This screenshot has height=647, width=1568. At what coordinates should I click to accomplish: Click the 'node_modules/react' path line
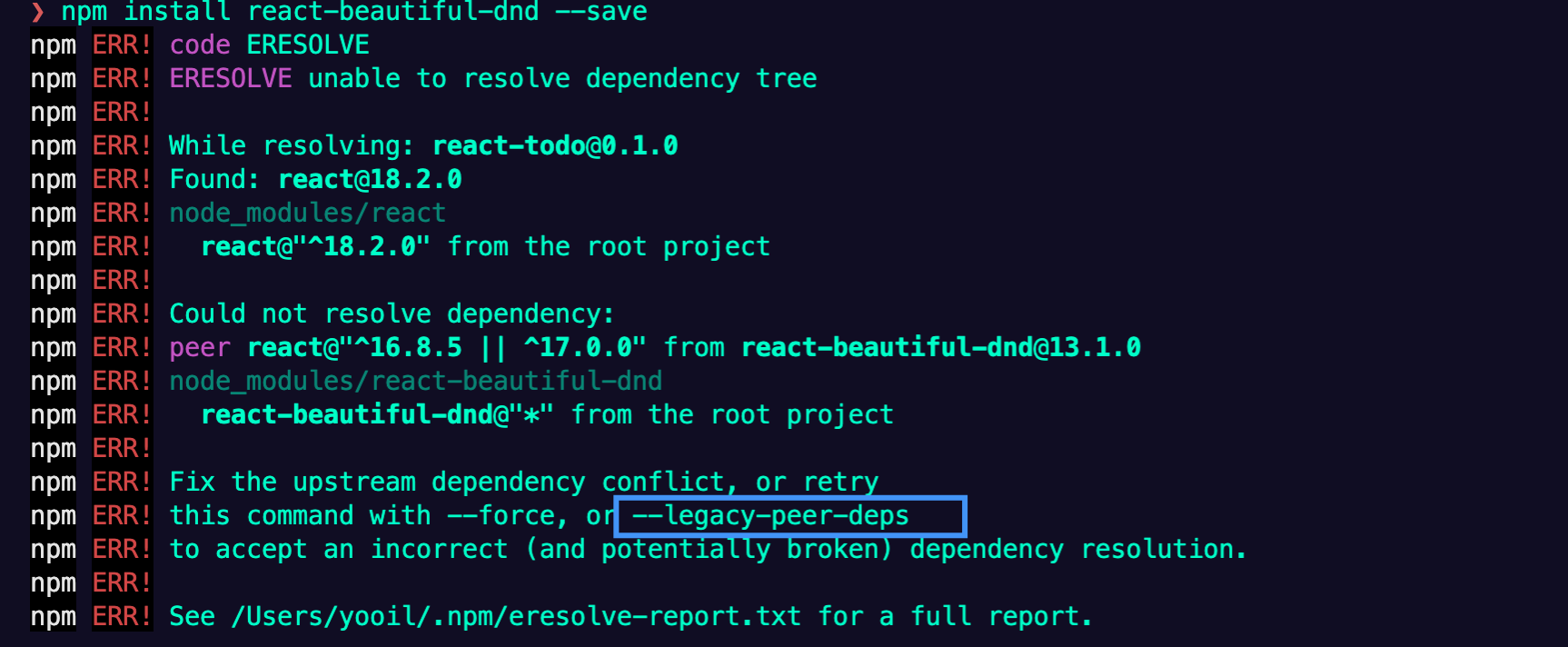point(308,213)
